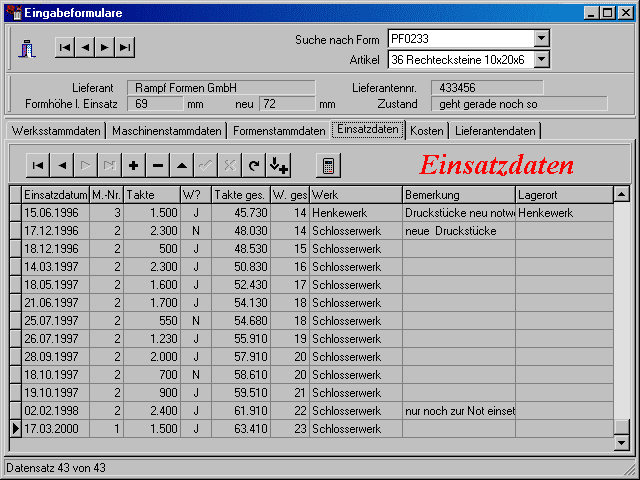Image resolution: width=640 pixels, height=480 pixels.
Task: Select the Kosten tab
Action: click(x=427, y=131)
